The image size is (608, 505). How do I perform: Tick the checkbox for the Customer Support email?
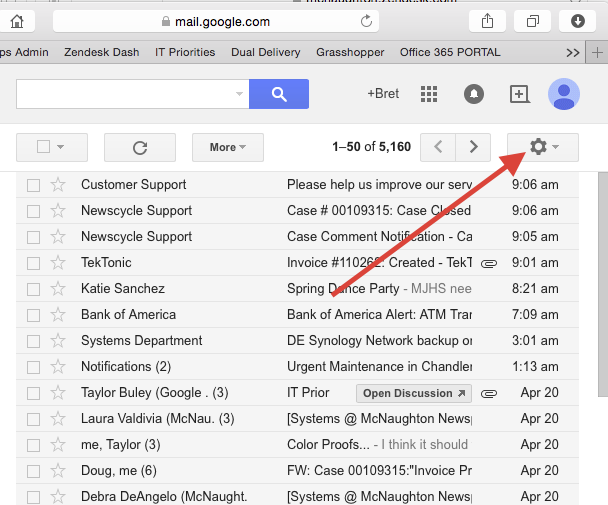click(33, 185)
